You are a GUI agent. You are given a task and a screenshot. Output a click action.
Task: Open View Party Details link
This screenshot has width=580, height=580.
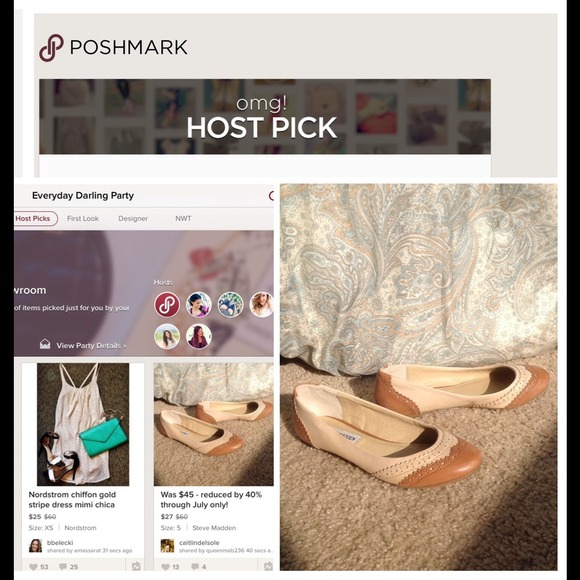click(91, 345)
